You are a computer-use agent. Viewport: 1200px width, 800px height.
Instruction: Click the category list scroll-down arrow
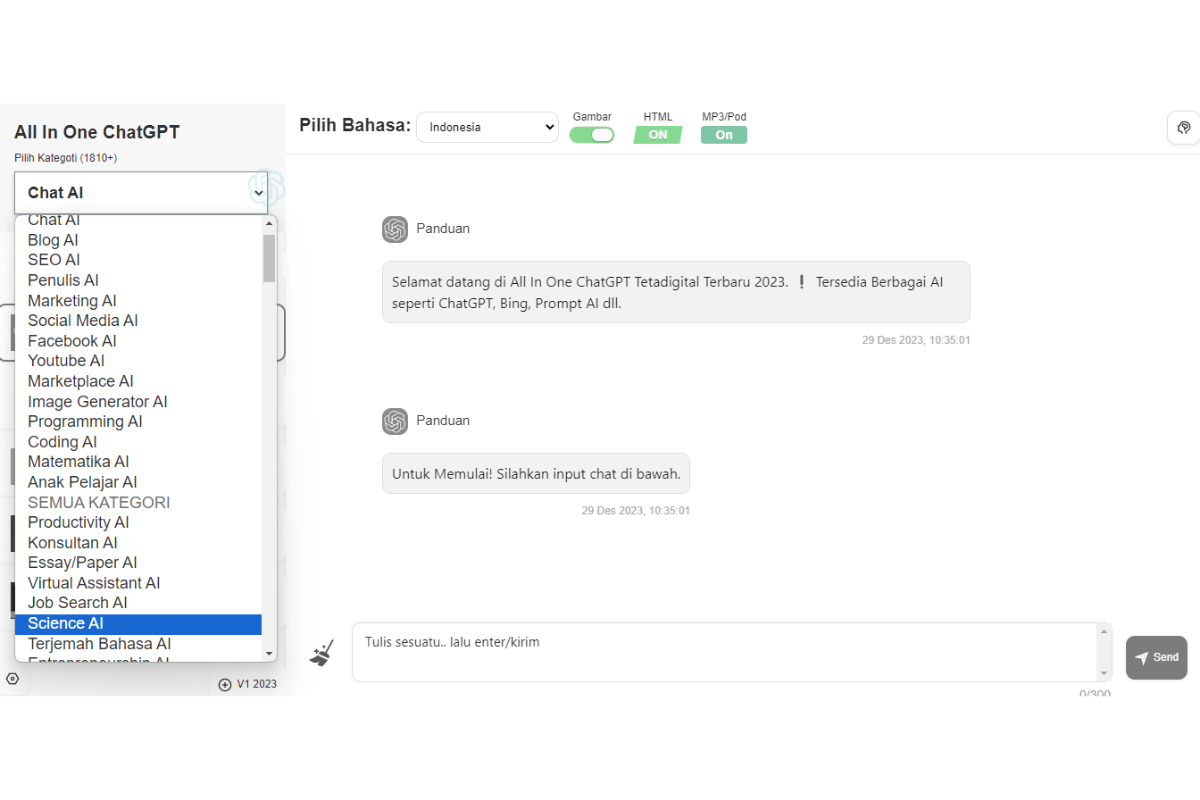[269, 653]
